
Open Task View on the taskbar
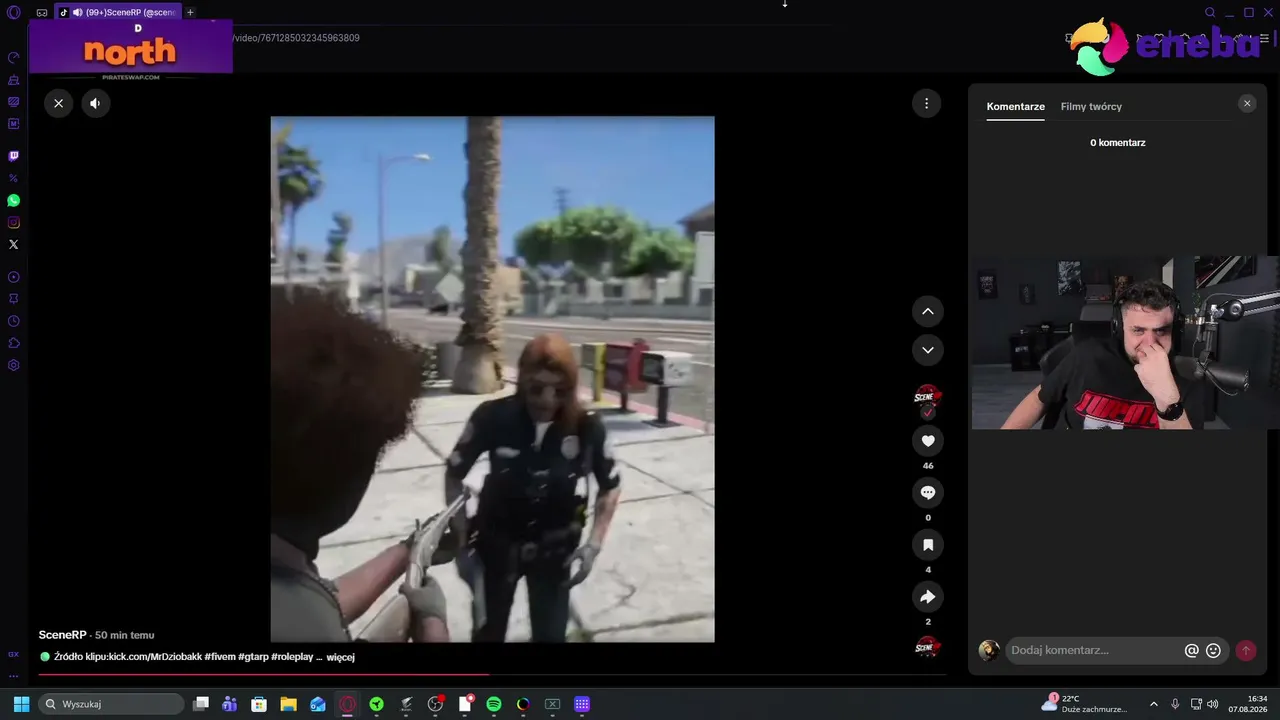click(201, 704)
